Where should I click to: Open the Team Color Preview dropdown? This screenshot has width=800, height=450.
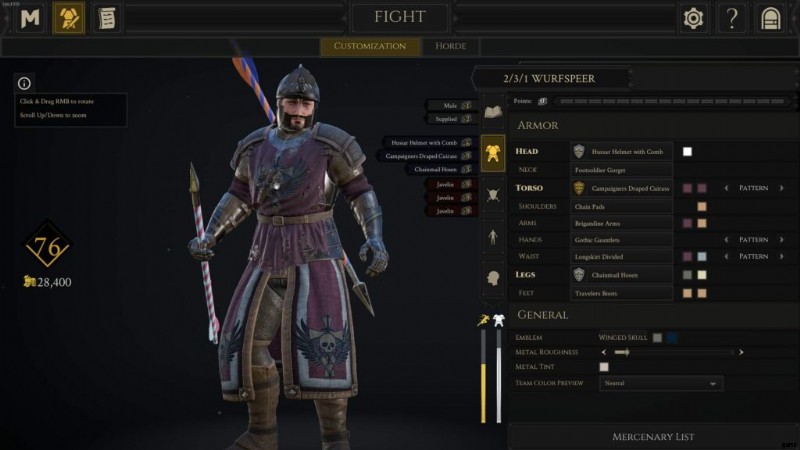click(x=661, y=383)
